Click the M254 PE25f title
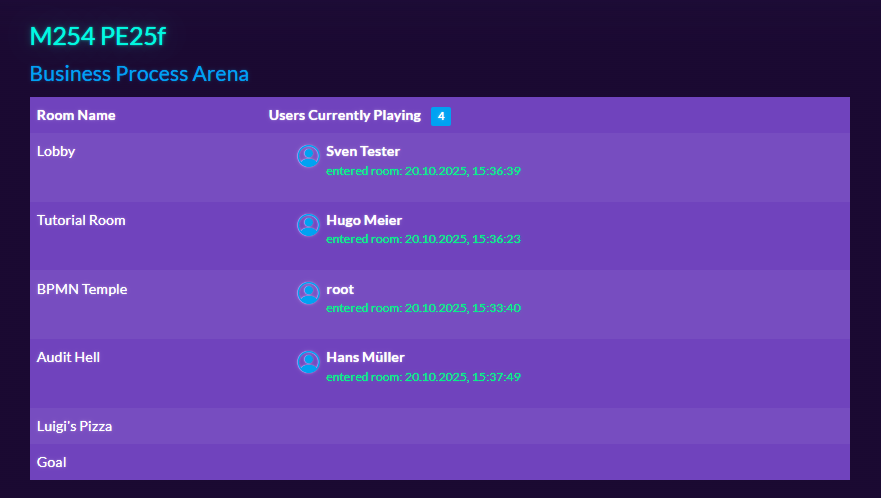 tap(98, 37)
